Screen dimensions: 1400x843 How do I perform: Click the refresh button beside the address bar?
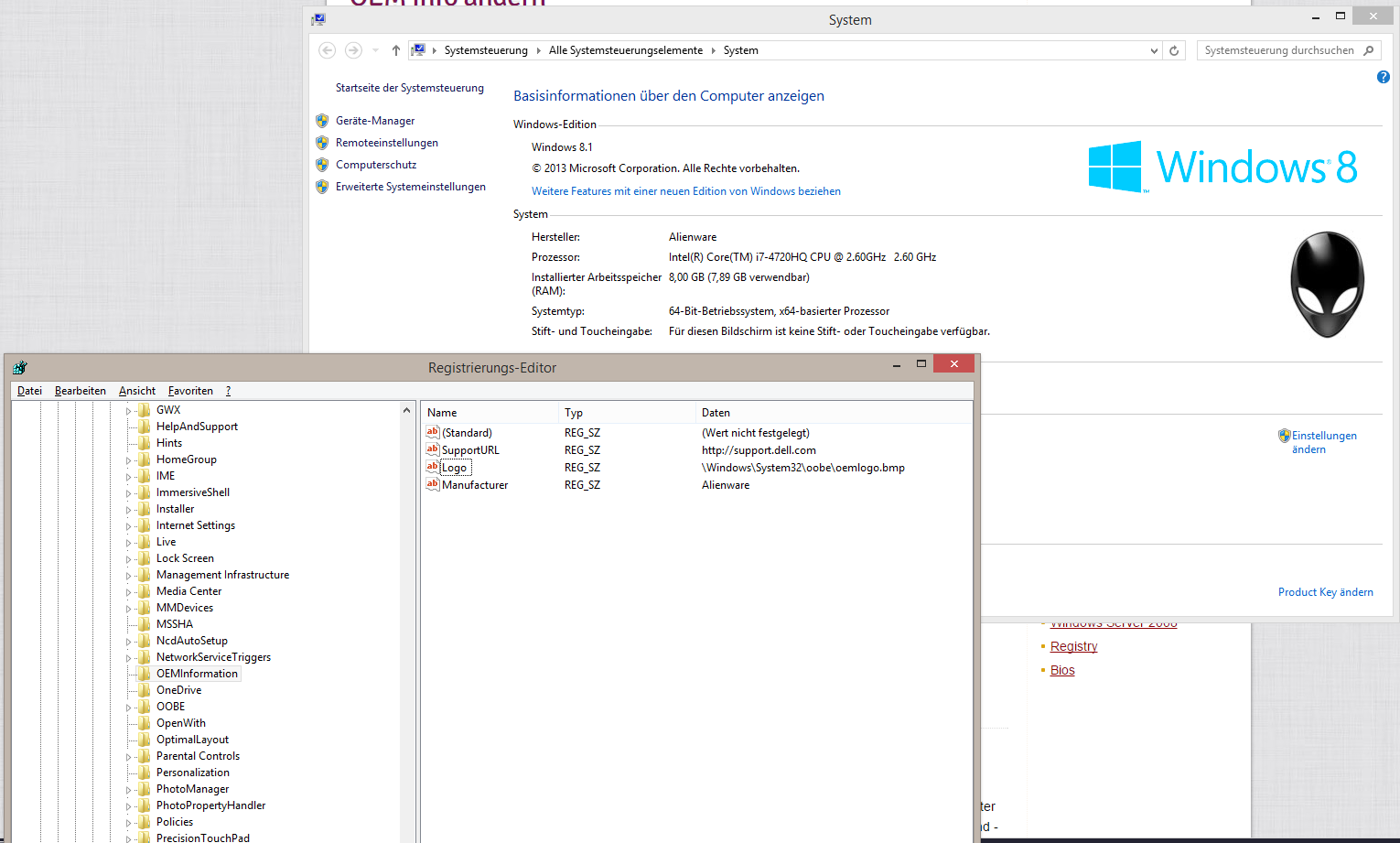[1174, 50]
